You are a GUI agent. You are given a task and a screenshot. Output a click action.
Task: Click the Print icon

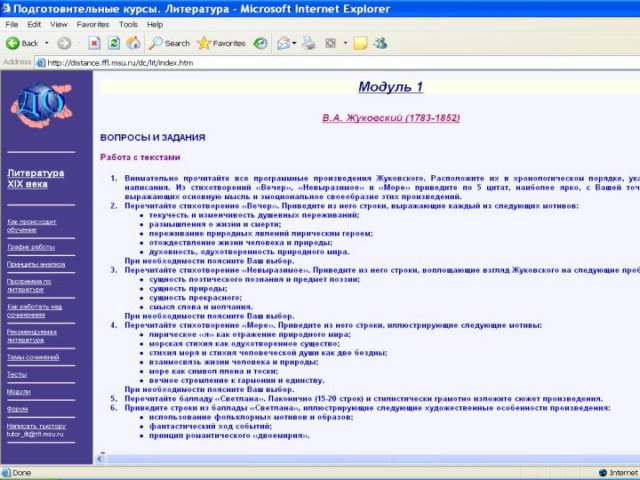click(x=309, y=43)
